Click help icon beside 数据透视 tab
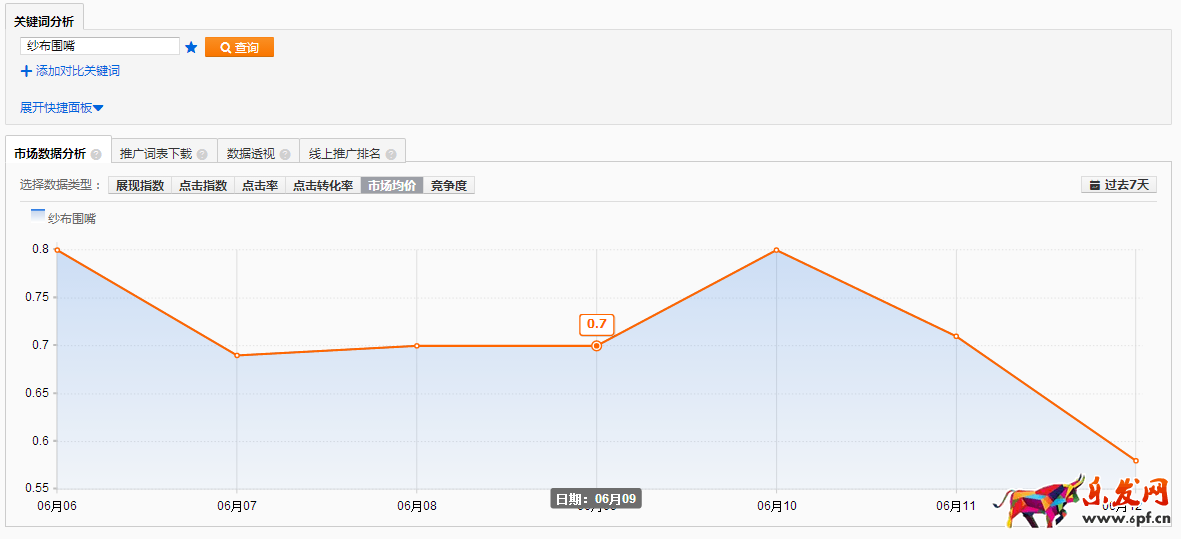The width and height of the screenshot is (1181, 539). tap(285, 154)
